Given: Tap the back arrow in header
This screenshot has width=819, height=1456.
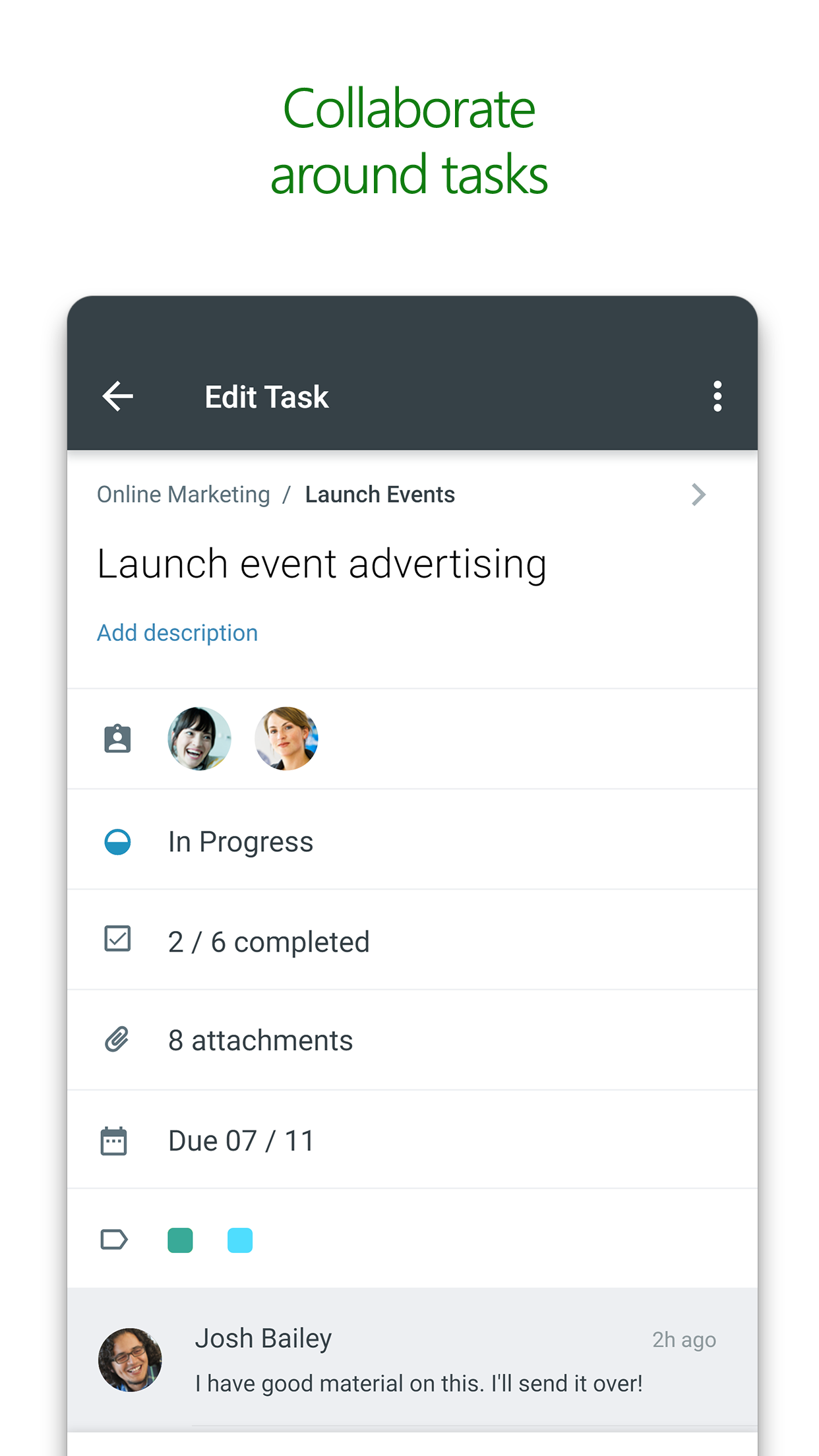Looking at the screenshot, I should [x=118, y=396].
